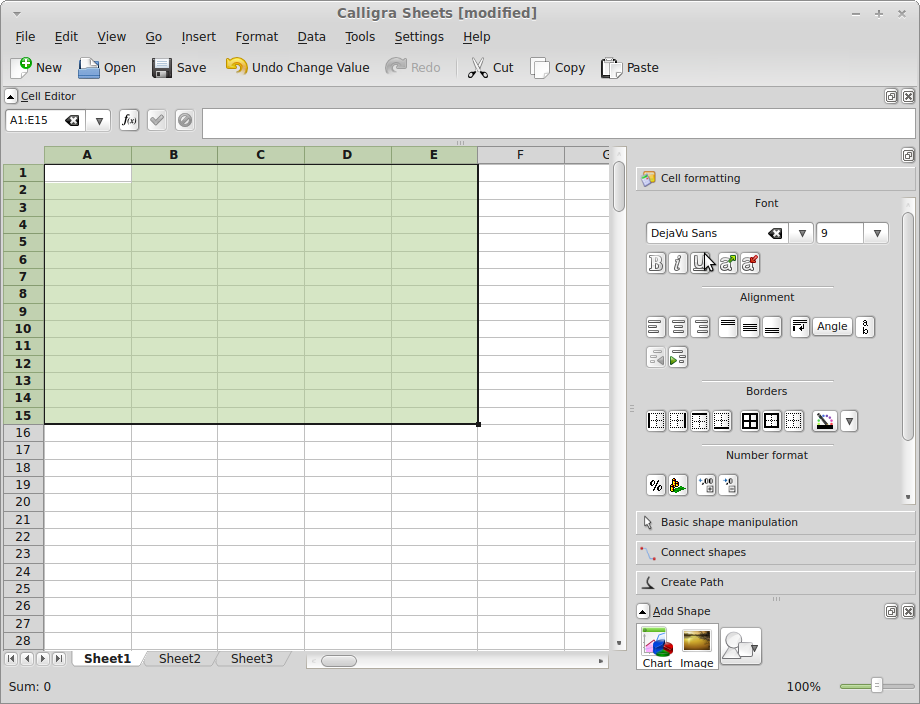Apply the currency money format
Viewport: 920px width, 704px height.
[678, 486]
